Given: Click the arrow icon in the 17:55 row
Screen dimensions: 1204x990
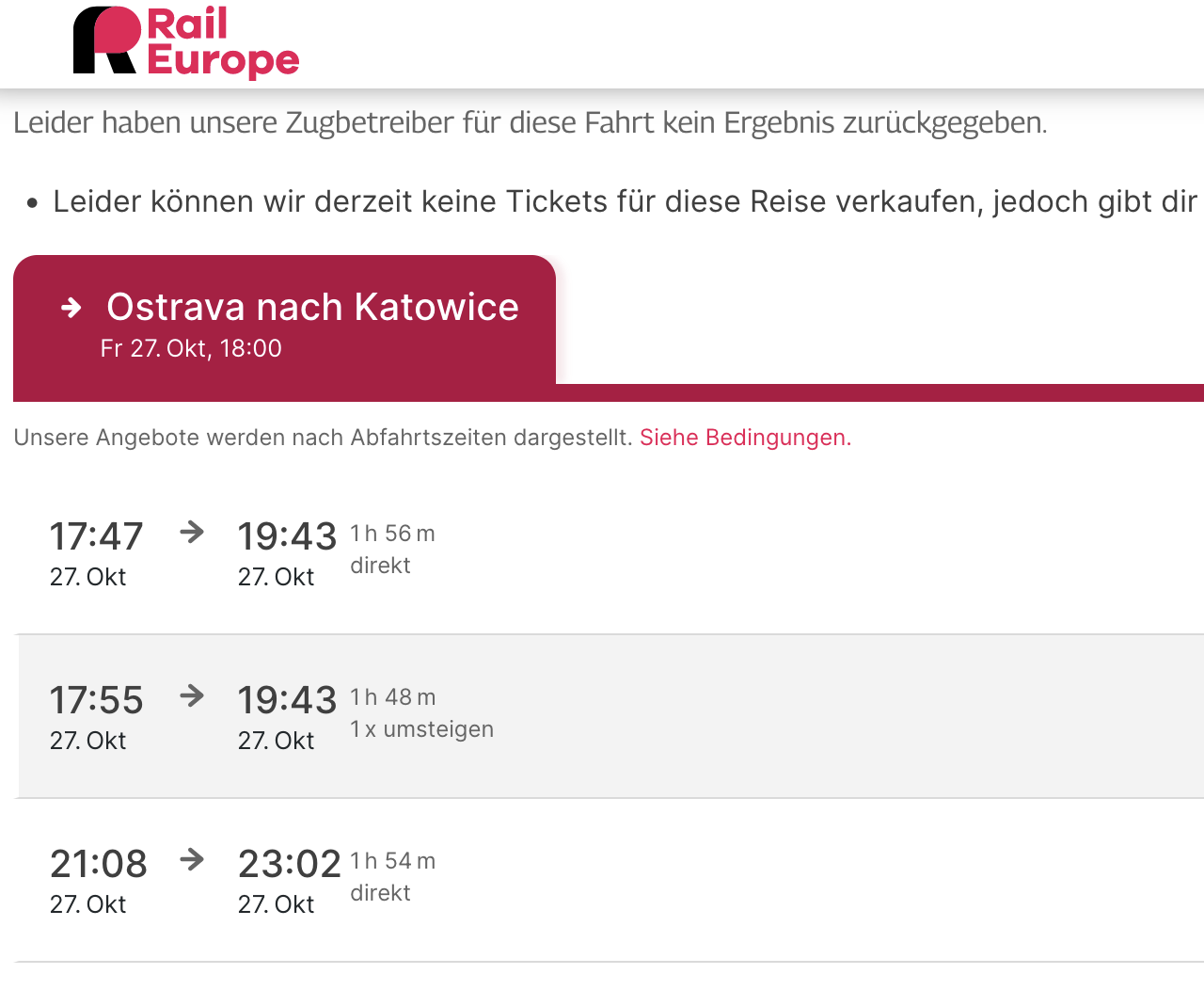Looking at the screenshot, I should coord(192,696).
